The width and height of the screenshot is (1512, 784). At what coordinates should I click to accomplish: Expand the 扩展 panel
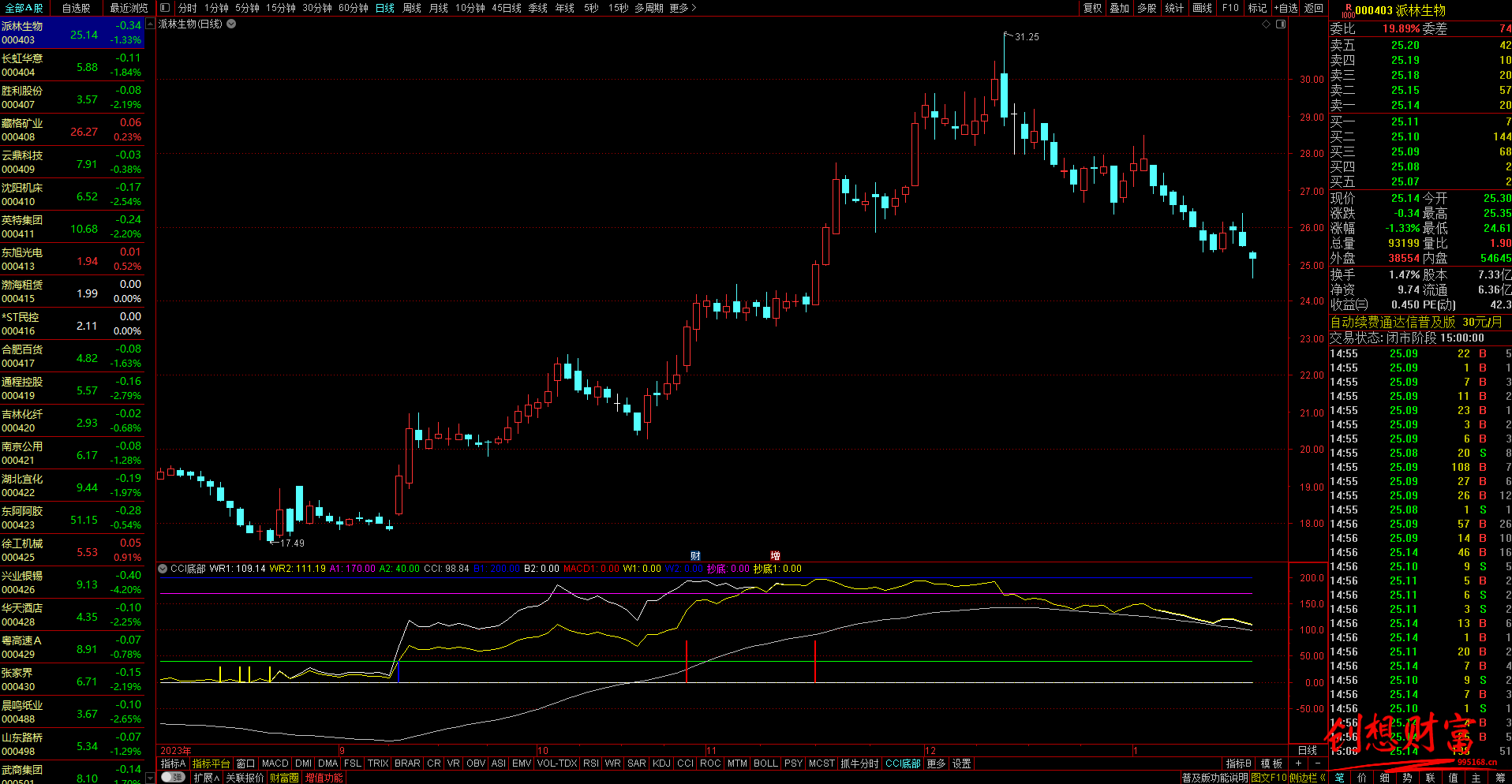click(206, 778)
